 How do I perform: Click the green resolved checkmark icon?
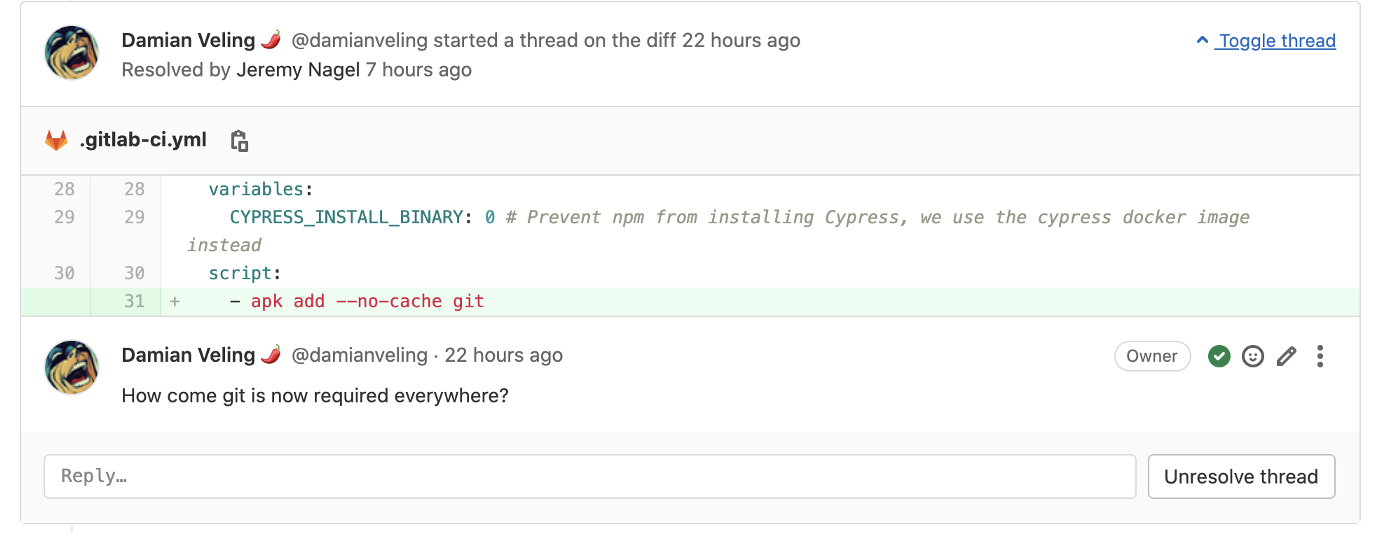pos(1219,356)
